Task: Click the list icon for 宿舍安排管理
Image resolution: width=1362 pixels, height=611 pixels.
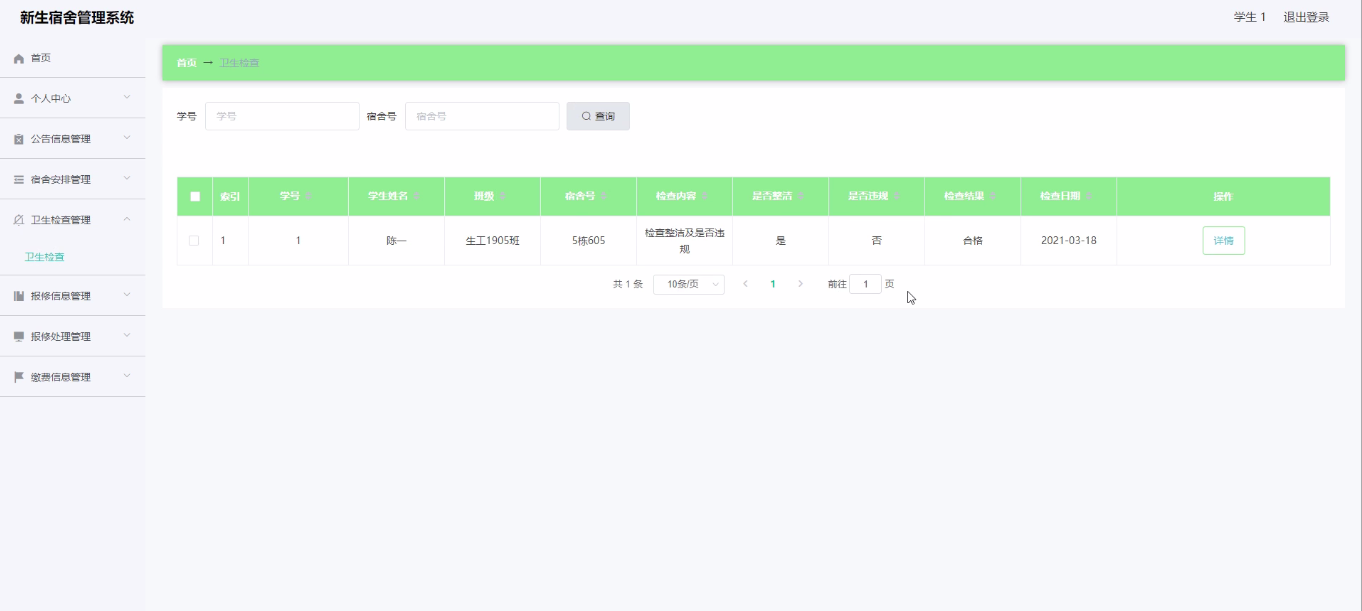Action: pos(18,180)
